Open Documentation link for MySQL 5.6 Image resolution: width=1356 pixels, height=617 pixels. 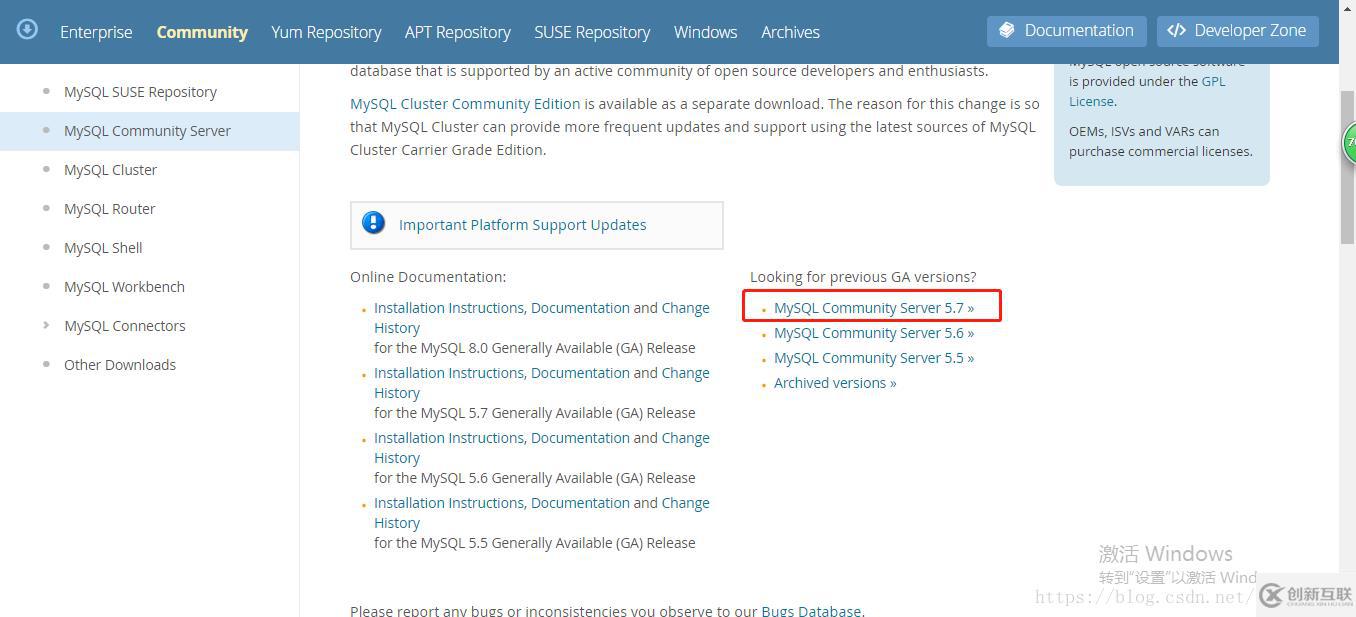[x=580, y=438]
